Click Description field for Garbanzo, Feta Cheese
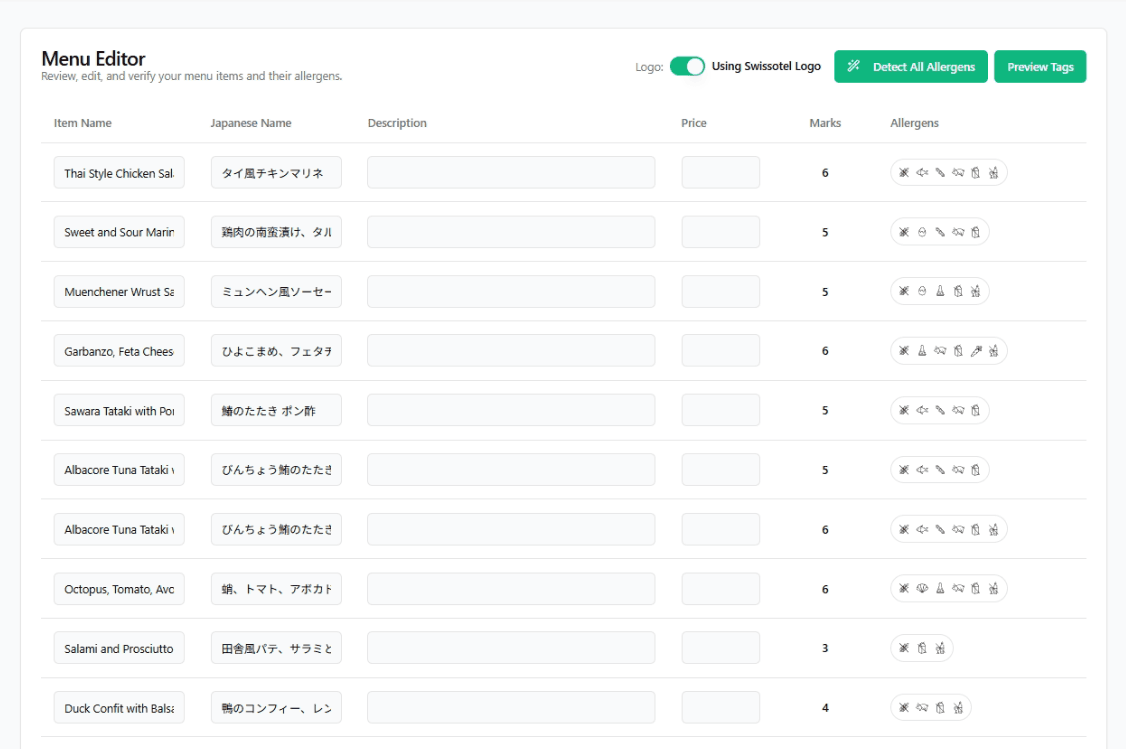The image size is (1126, 749). click(511, 351)
